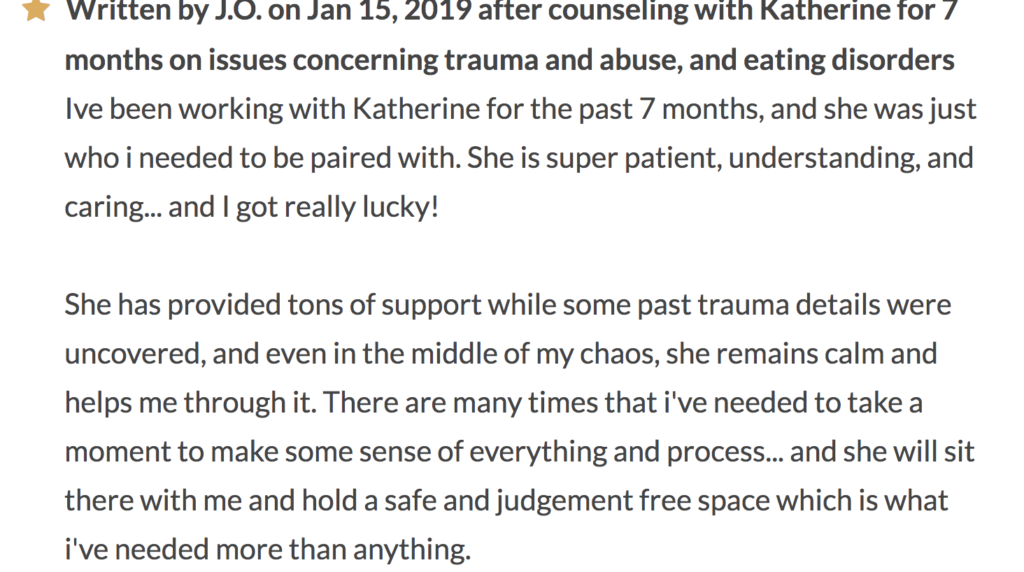Click the line starting "She has provided tons of support"
This screenshot has width=1024, height=572.
click(508, 305)
